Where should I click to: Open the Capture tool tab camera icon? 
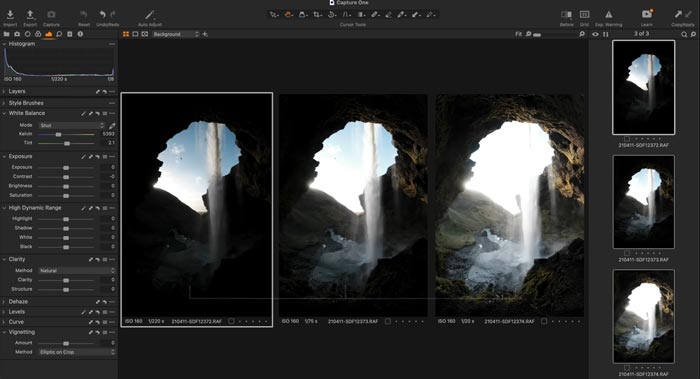pyautogui.click(x=17, y=34)
